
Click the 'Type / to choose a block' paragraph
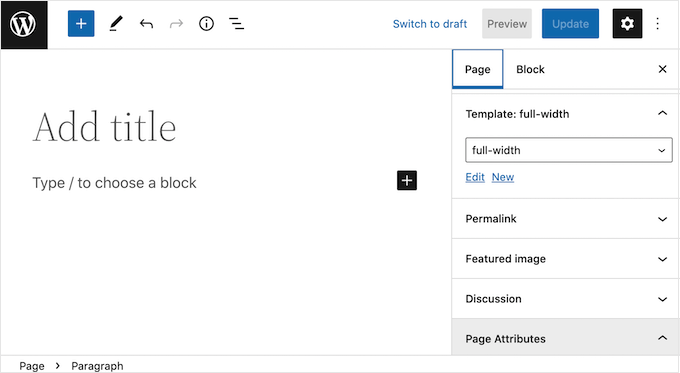pyautogui.click(x=114, y=183)
